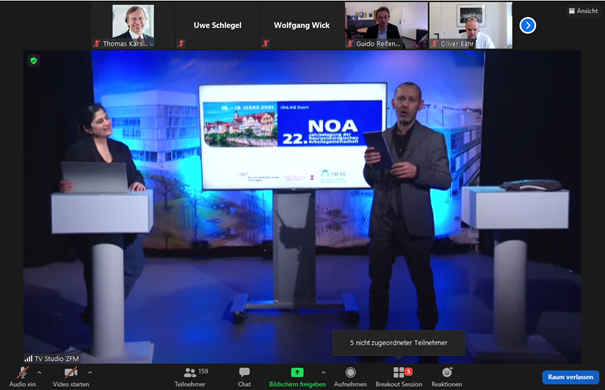
Task: Open the Teilnehmer participants panel
Action: (191, 377)
